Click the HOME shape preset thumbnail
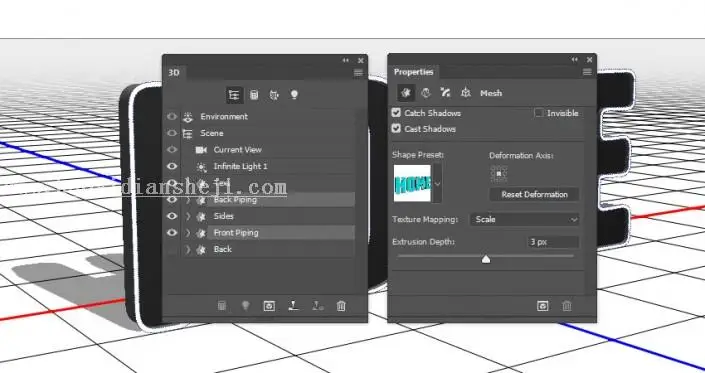This screenshot has width=705, height=373. [412, 183]
